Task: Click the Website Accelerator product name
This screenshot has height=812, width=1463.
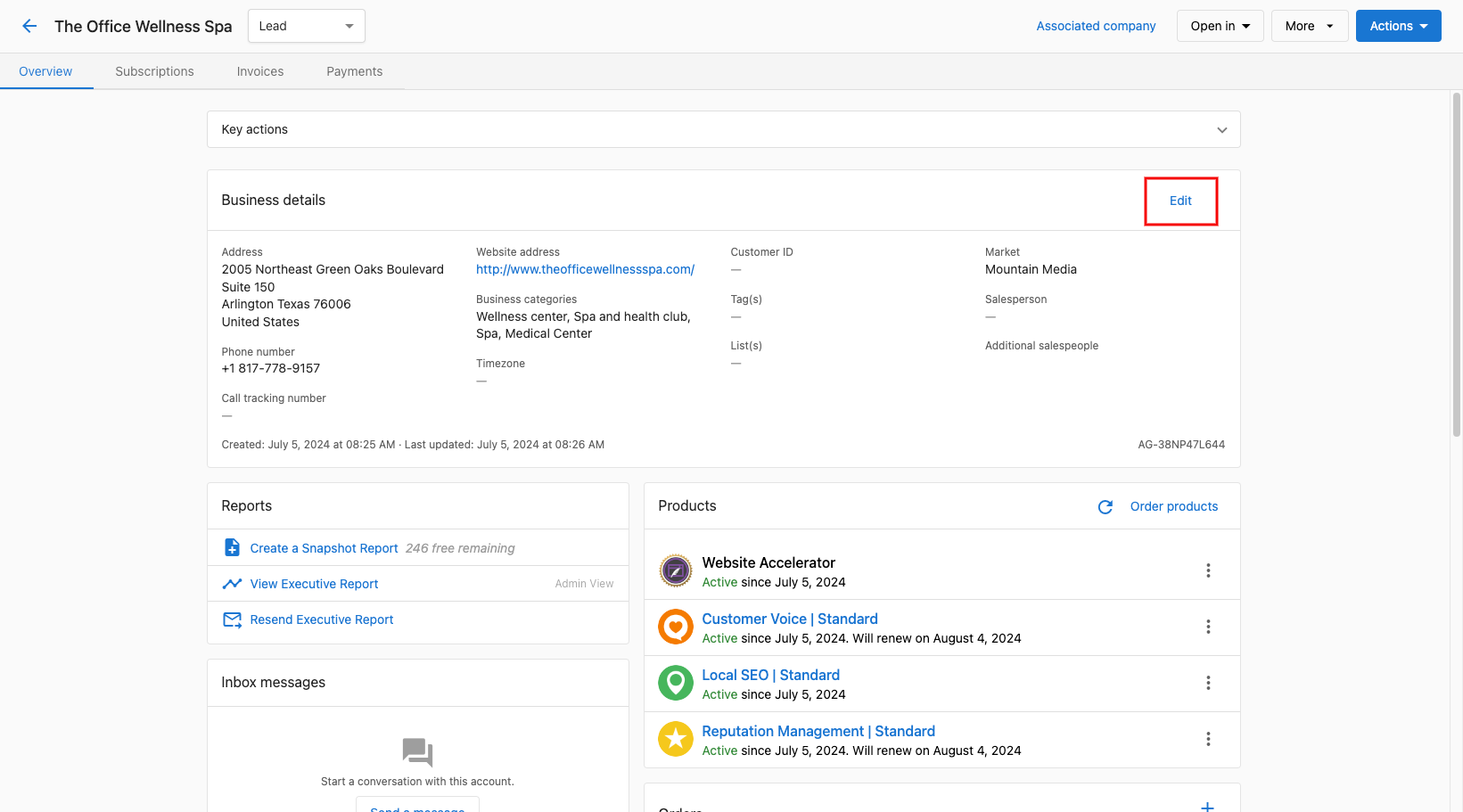Action: pos(768,562)
